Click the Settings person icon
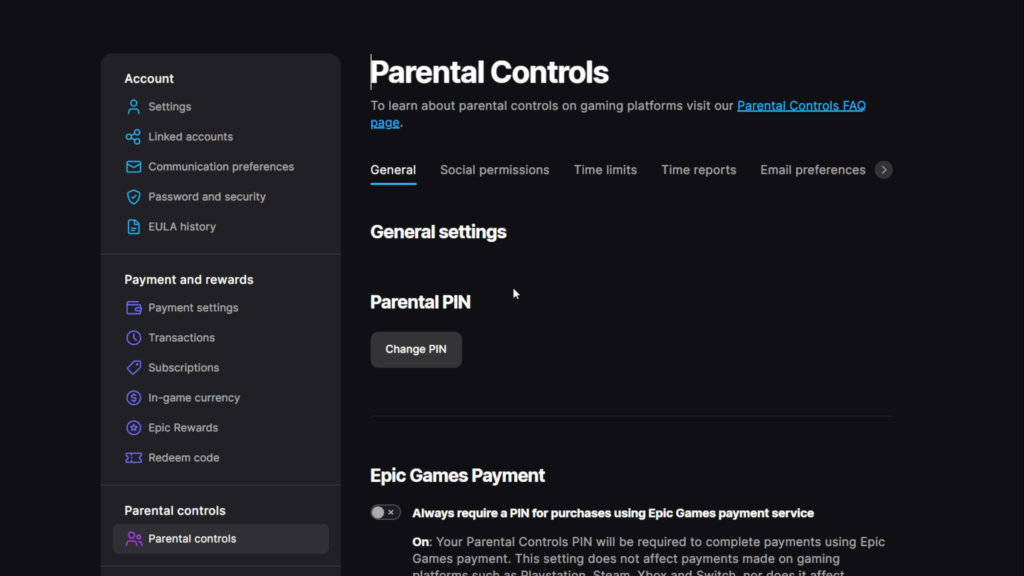 (x=133, y=106)
